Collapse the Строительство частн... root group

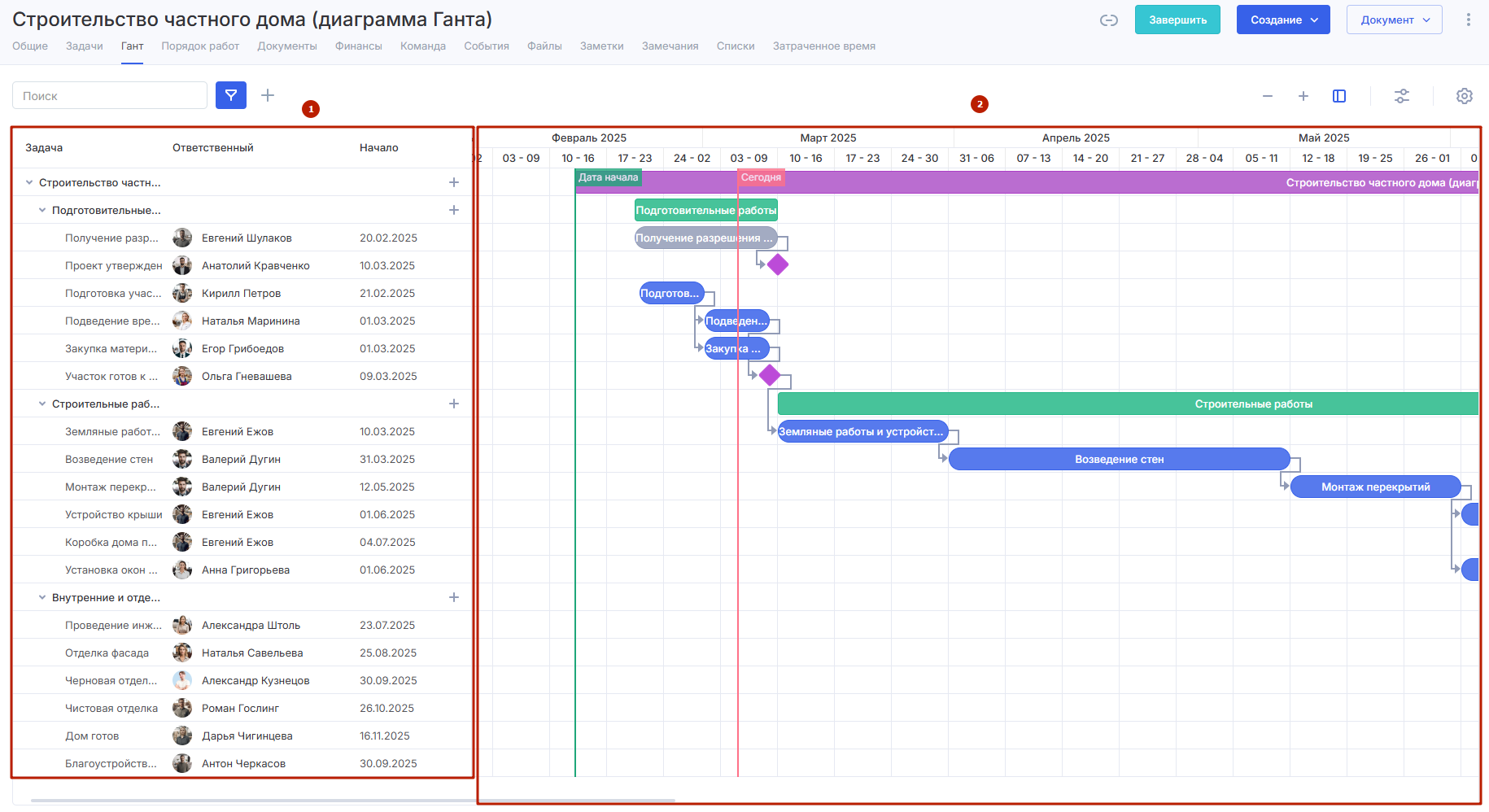(x=29, y=182)
